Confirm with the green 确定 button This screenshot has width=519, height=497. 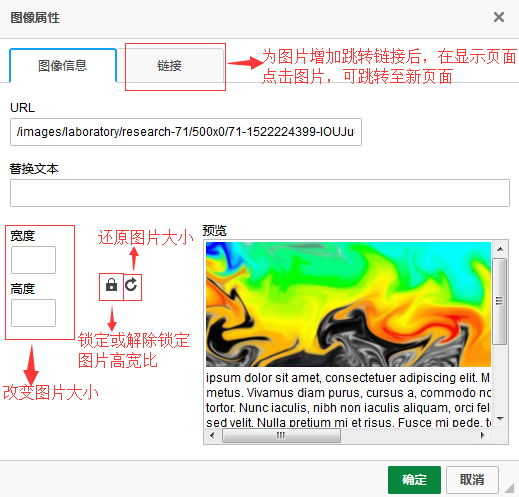click(x=414, y=480)
